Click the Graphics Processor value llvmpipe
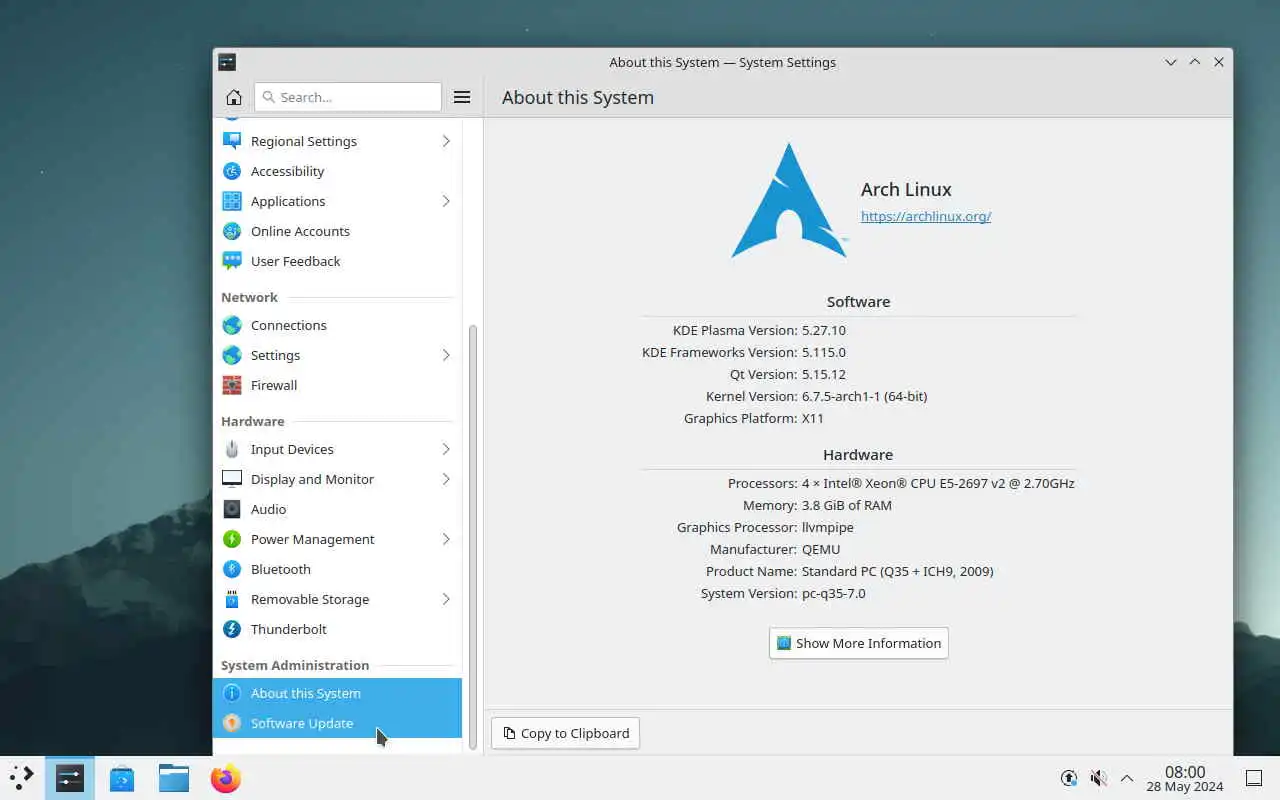The image size is (1280, 800). click(x=828, y=527)
